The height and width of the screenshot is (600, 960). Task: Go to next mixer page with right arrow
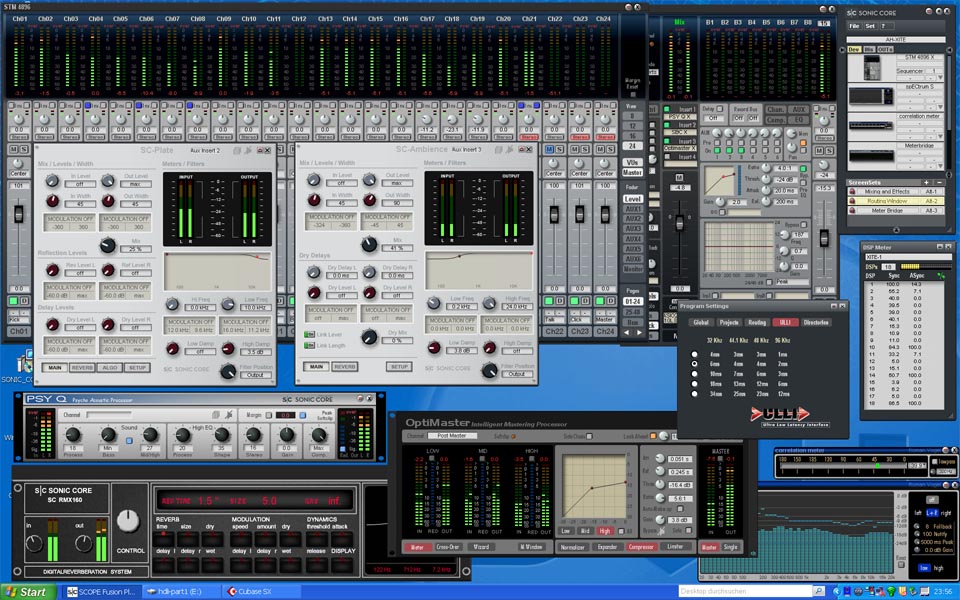tap(639, 332)
